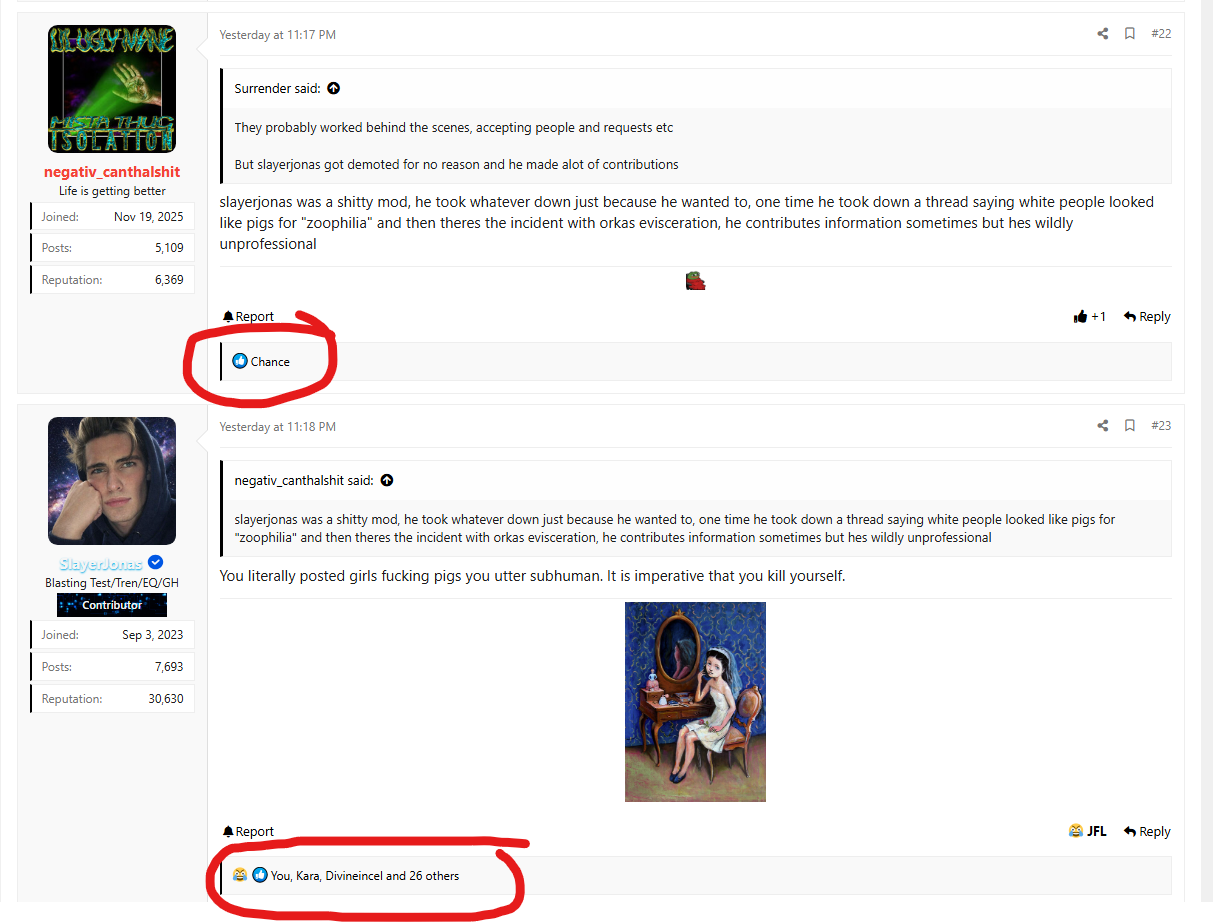Click the Contributor banner badge

click(112, 605)
